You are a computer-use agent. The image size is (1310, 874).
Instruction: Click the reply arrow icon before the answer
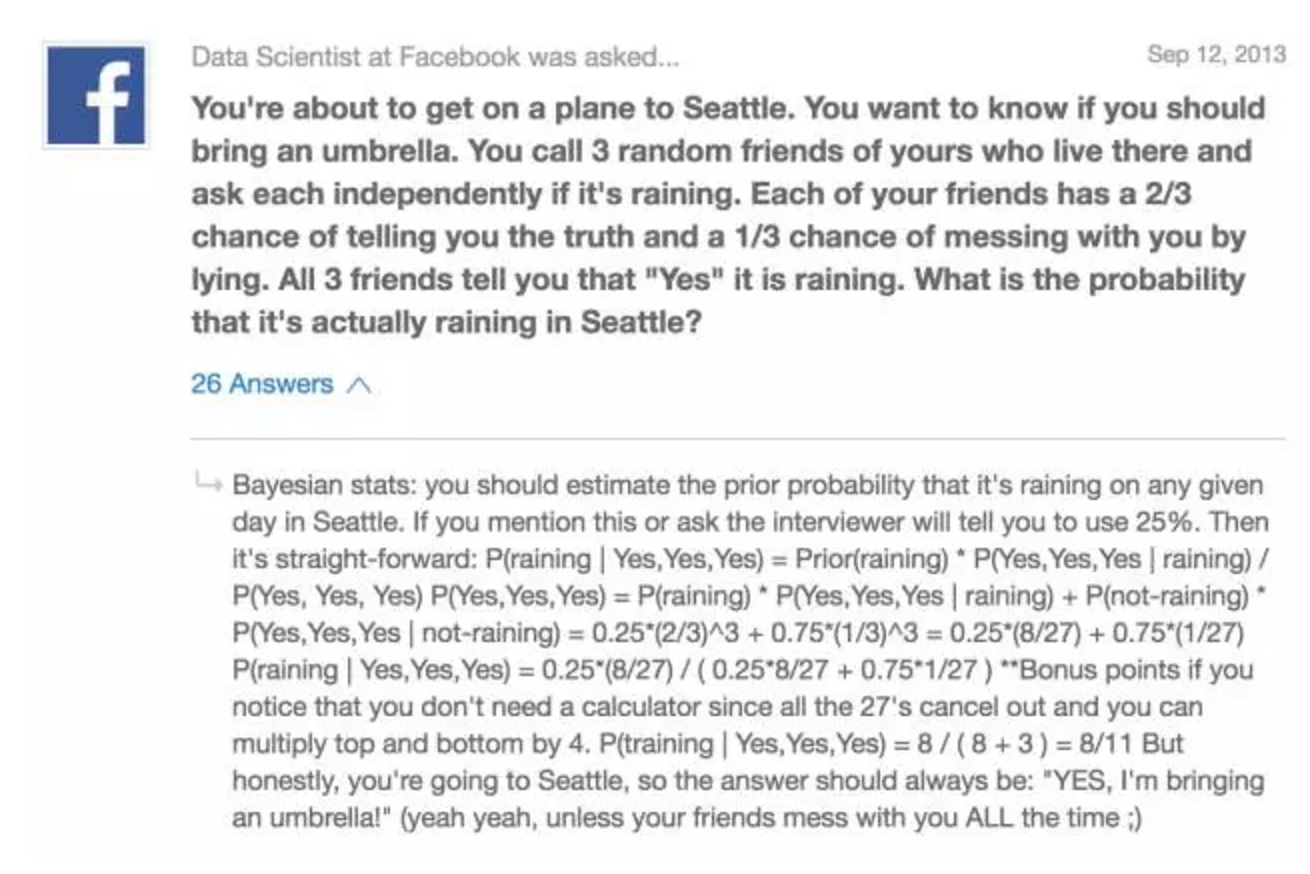[x=207, y=484]
